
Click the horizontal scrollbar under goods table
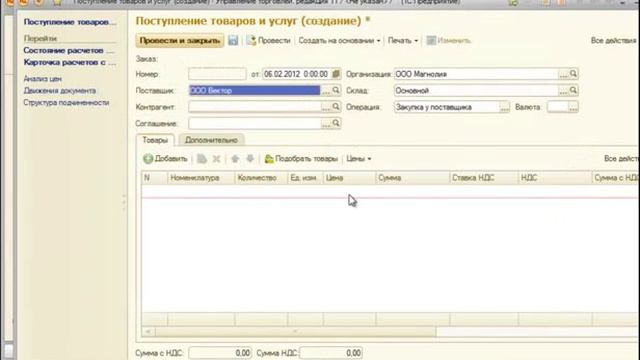[x=295, y=331]
